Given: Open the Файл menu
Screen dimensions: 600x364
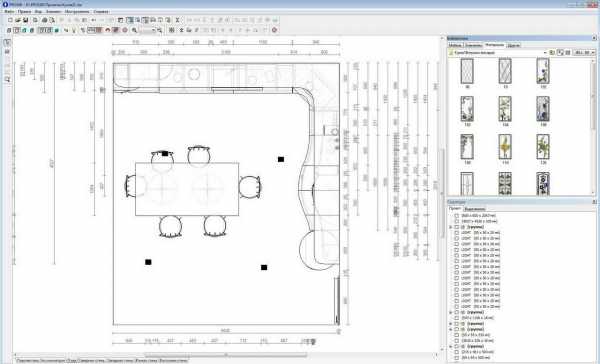Looking at the screenshot, I should tap(9, 11).
